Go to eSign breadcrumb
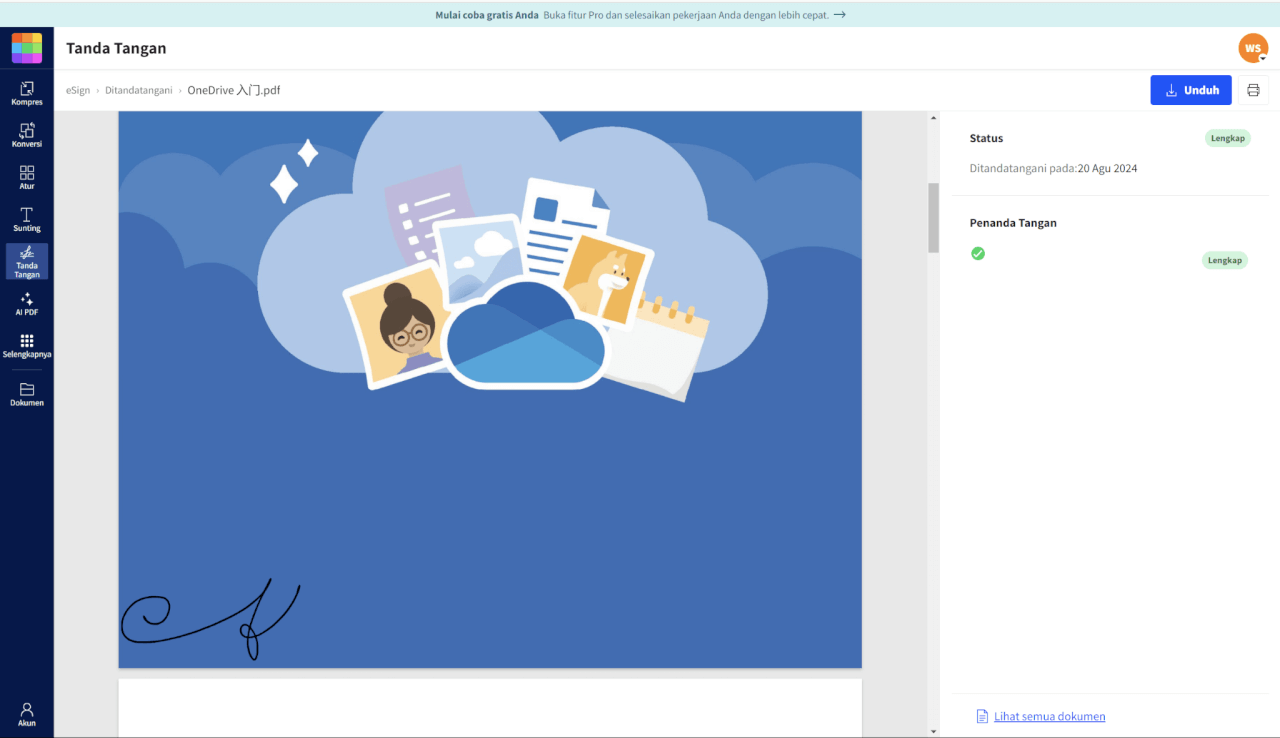Image resolution: width=1280 pixels, height=738 pixels. [78, 90]
